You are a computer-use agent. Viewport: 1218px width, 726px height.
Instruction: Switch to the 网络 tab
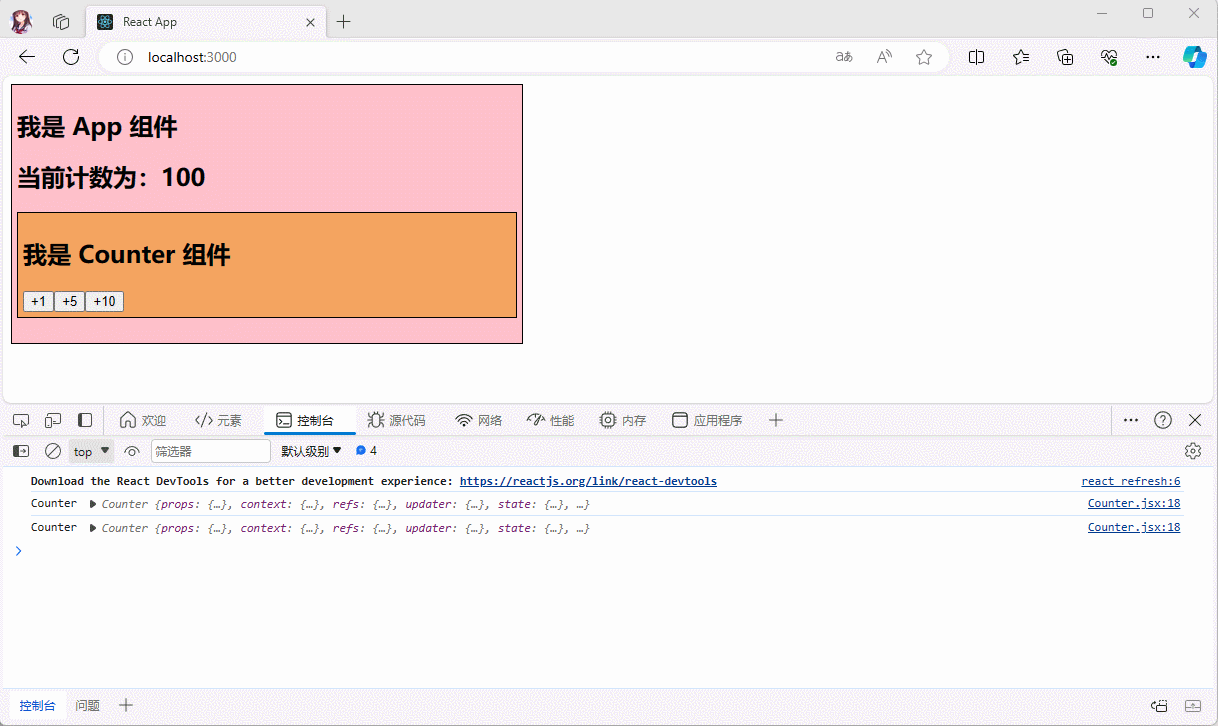pyautogui.click(x=478, y=421)
